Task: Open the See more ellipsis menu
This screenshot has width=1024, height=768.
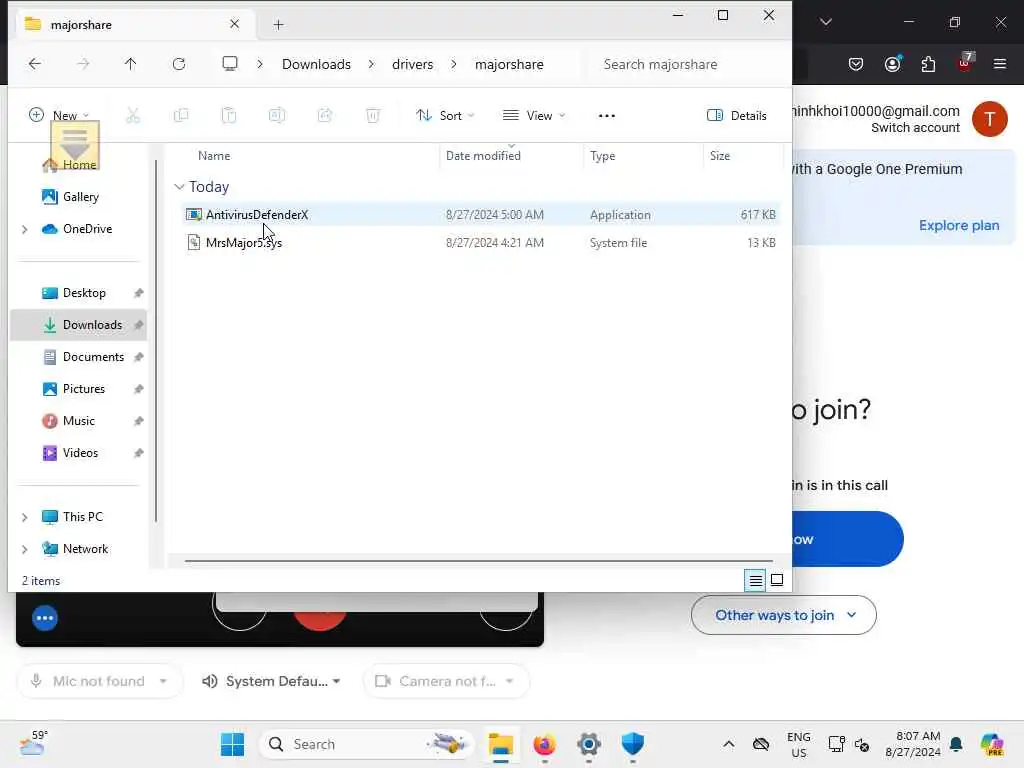Action: 607,116
